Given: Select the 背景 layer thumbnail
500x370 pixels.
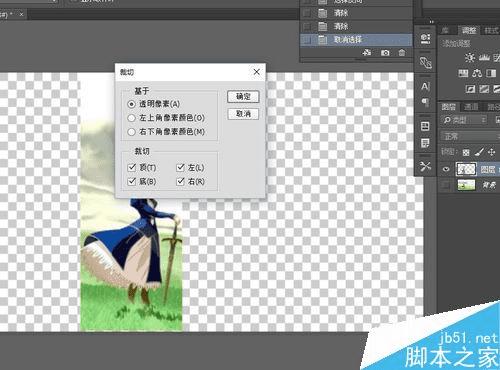Looking at the screenshot, I should 466,185.
